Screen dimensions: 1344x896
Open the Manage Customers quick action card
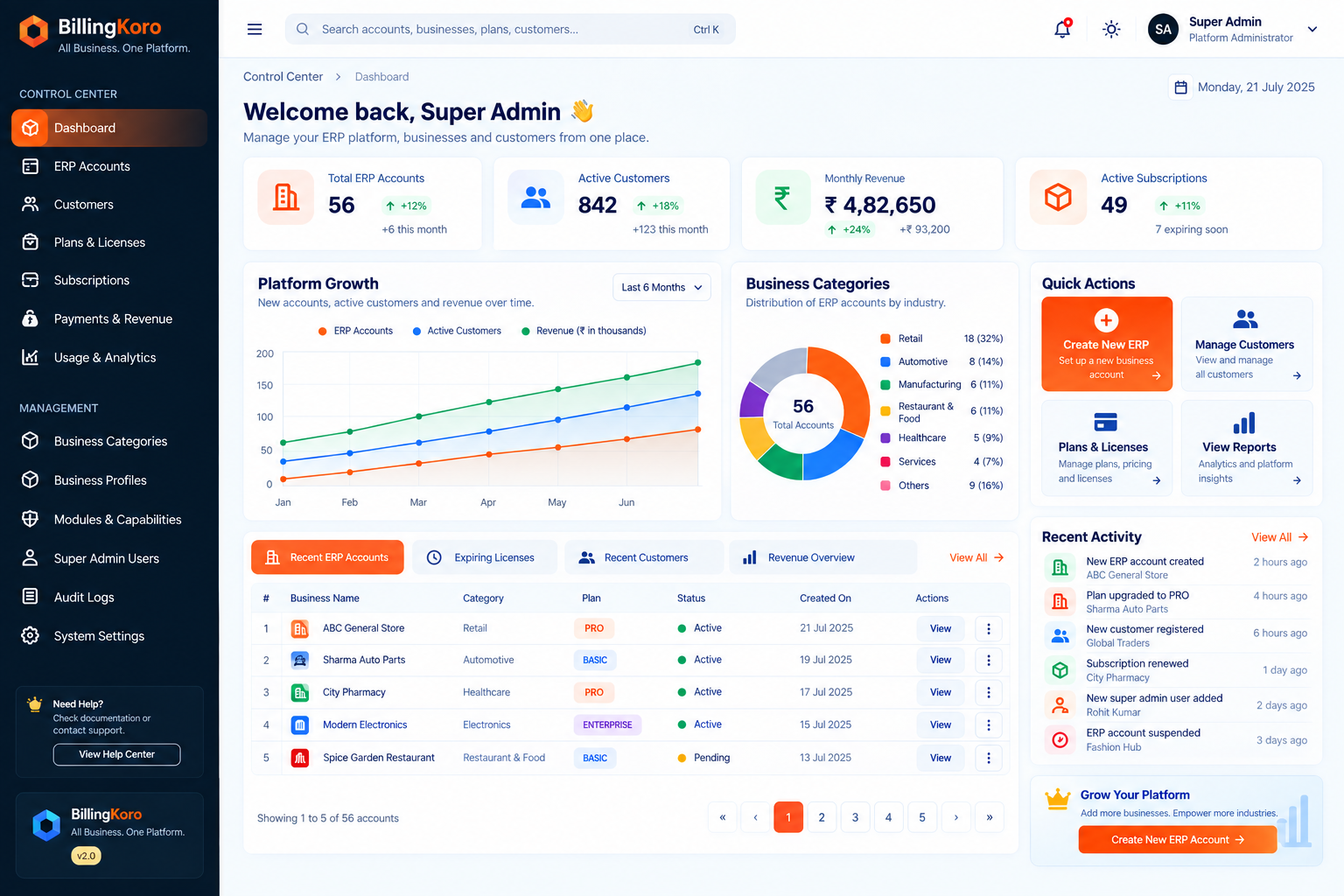pyautogui.click(x=1247, y=344)
